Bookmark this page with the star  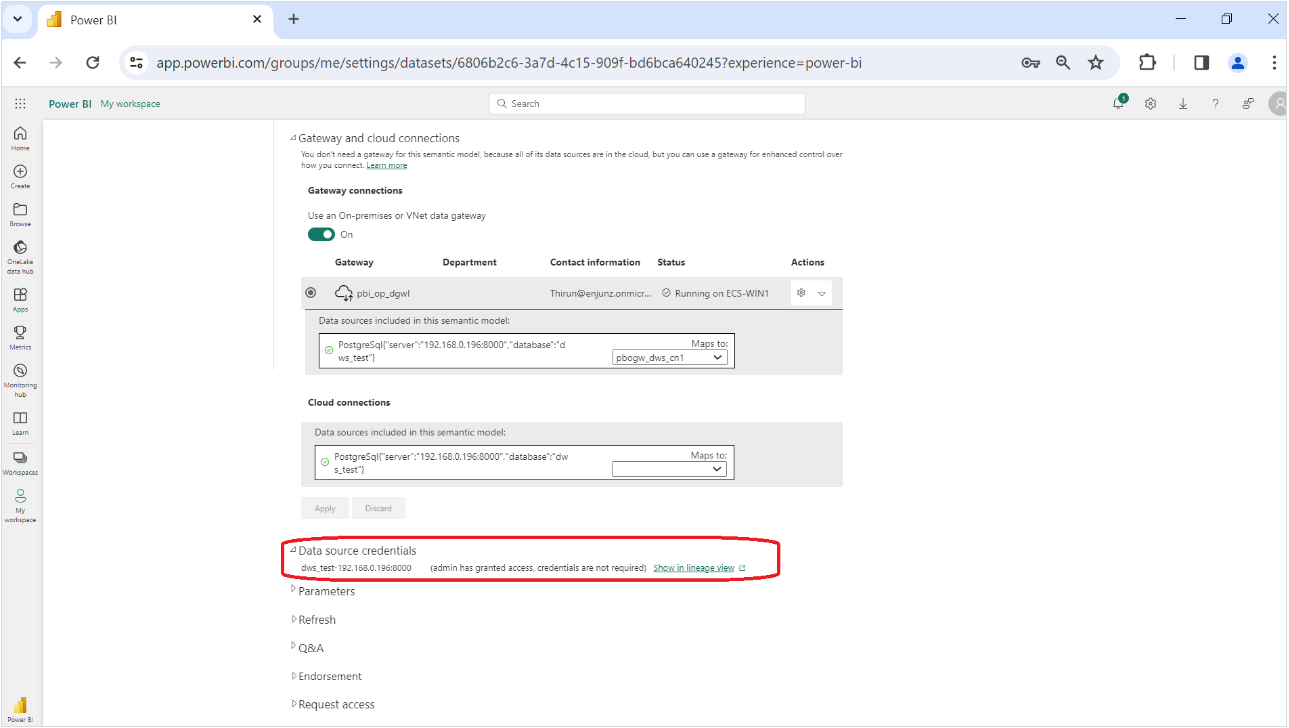click(1096, 62)
